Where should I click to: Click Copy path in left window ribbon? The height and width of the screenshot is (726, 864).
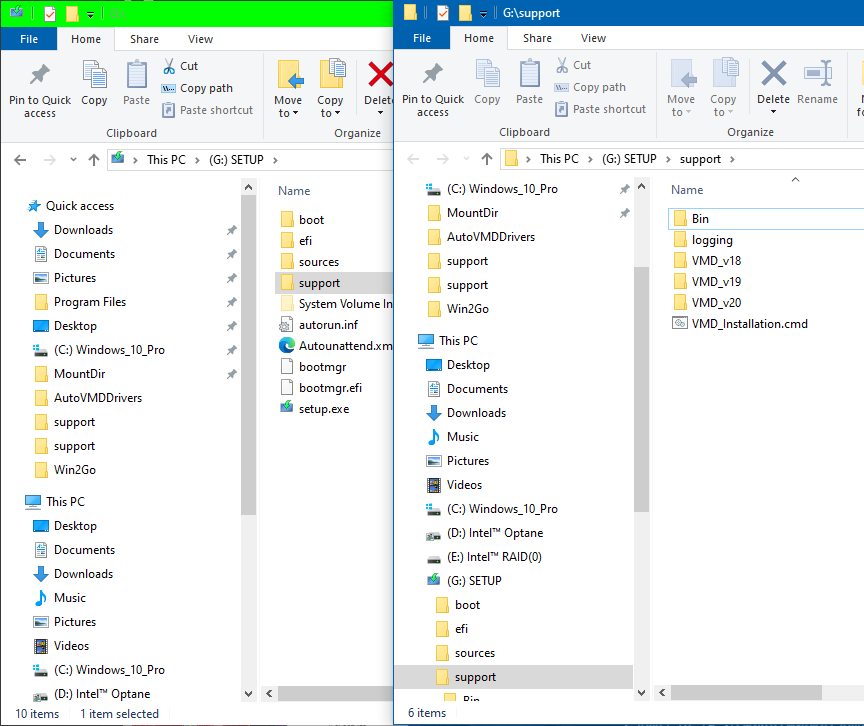coord(197,88)
